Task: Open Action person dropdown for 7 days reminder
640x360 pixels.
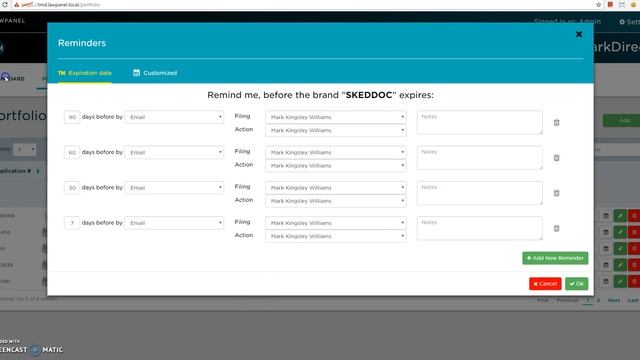Action: pyautogui.click(x=336, y=236)
